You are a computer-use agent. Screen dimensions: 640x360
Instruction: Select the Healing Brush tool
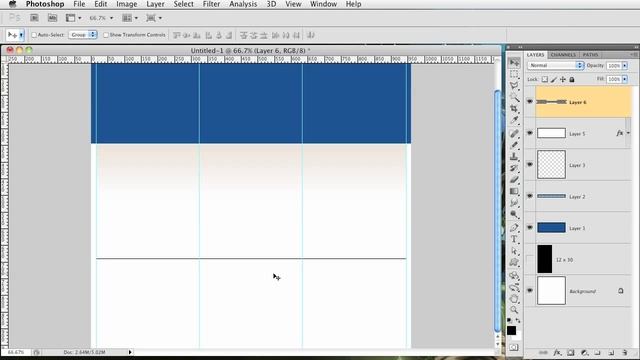[x=514, y=133]
